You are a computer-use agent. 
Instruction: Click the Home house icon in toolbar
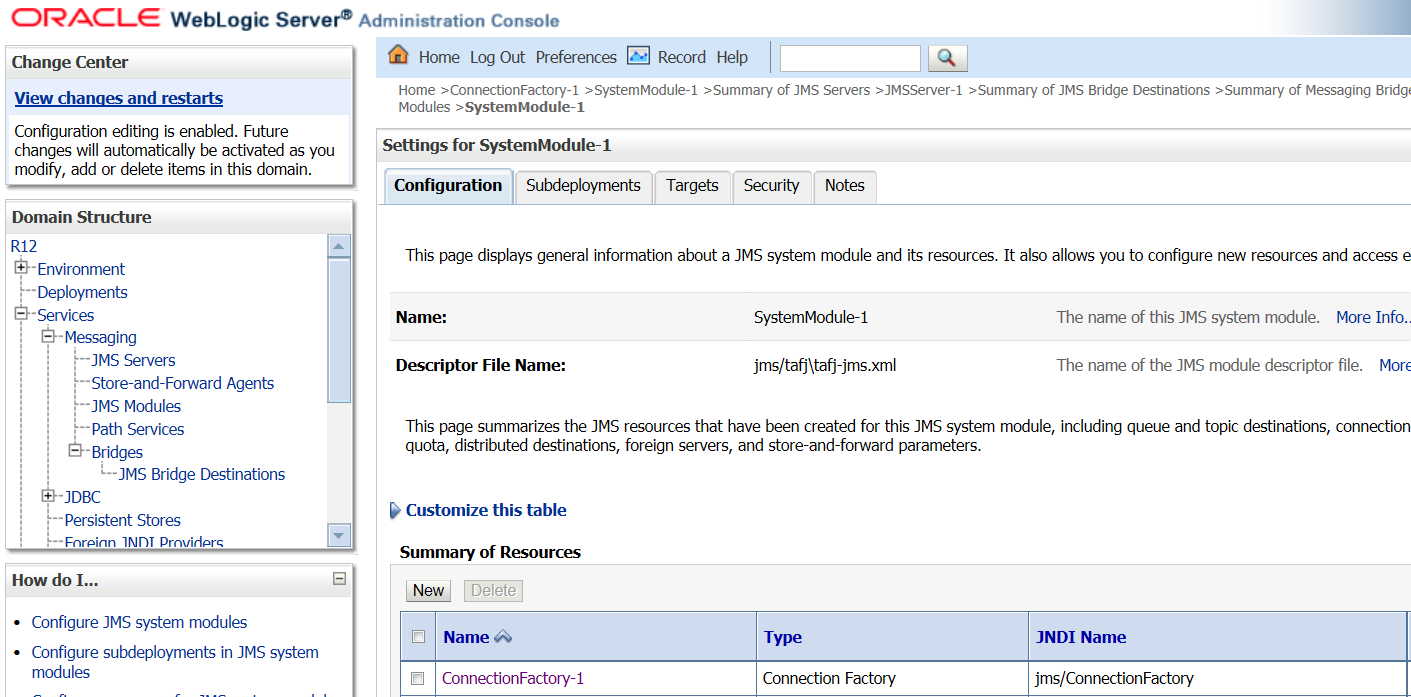coord(398,56)
